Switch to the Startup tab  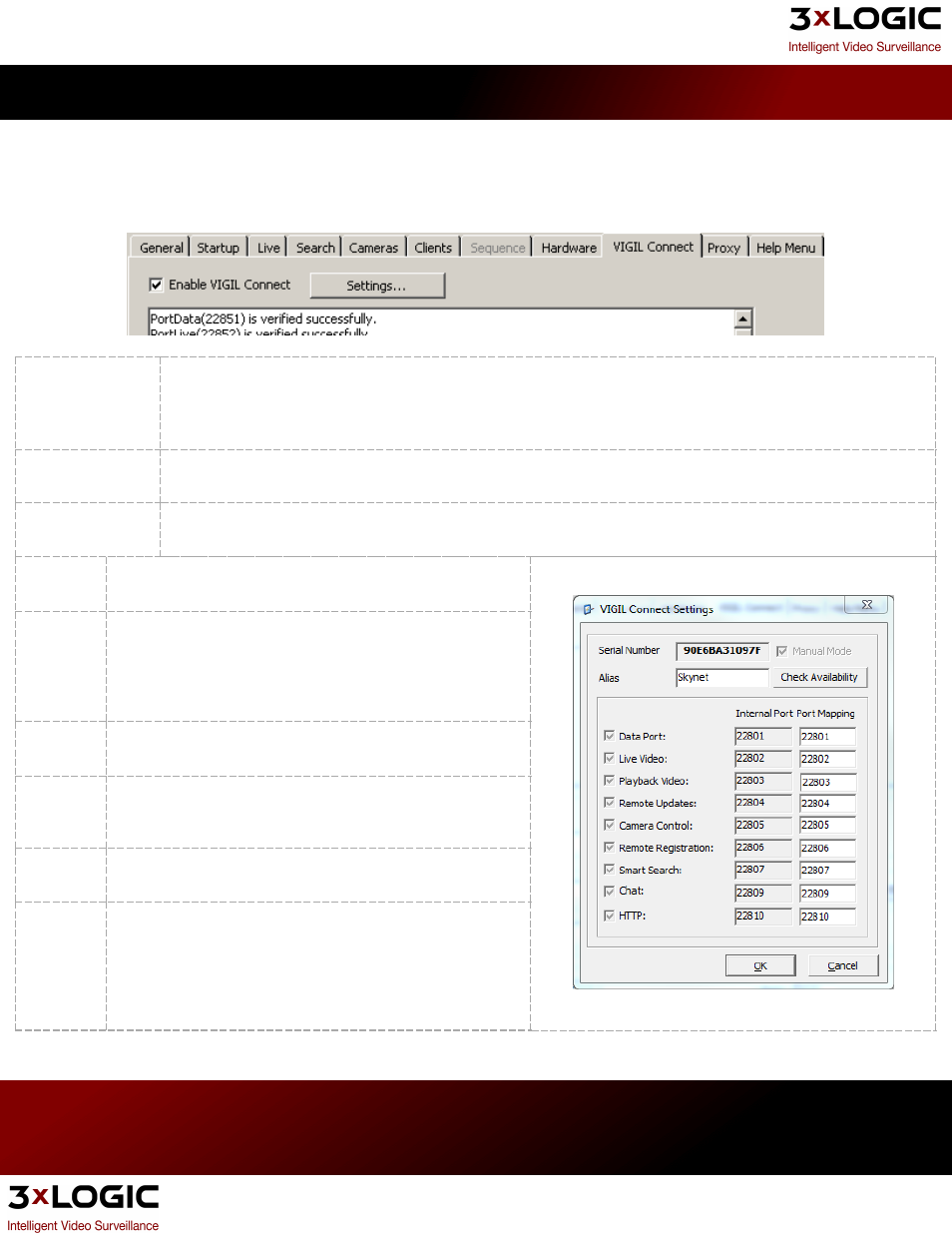218,248
